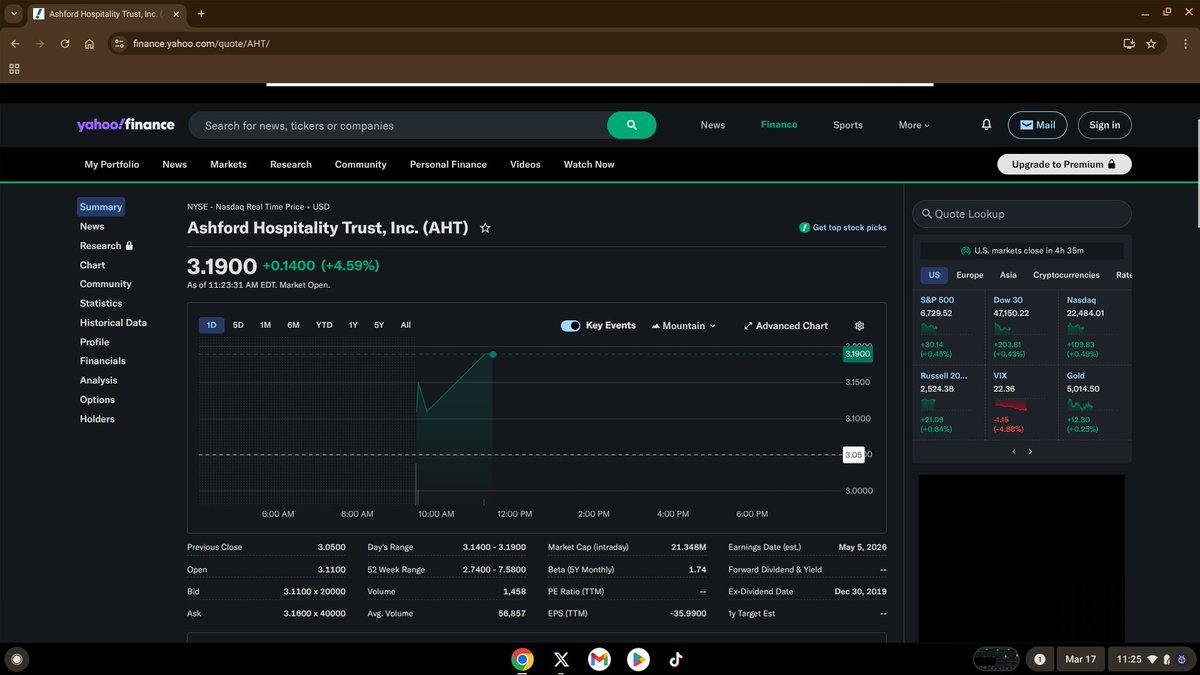The width and height of the screenshot is (1200, 675).
Task: Click the browser back arrow
Action: [15, 44]
